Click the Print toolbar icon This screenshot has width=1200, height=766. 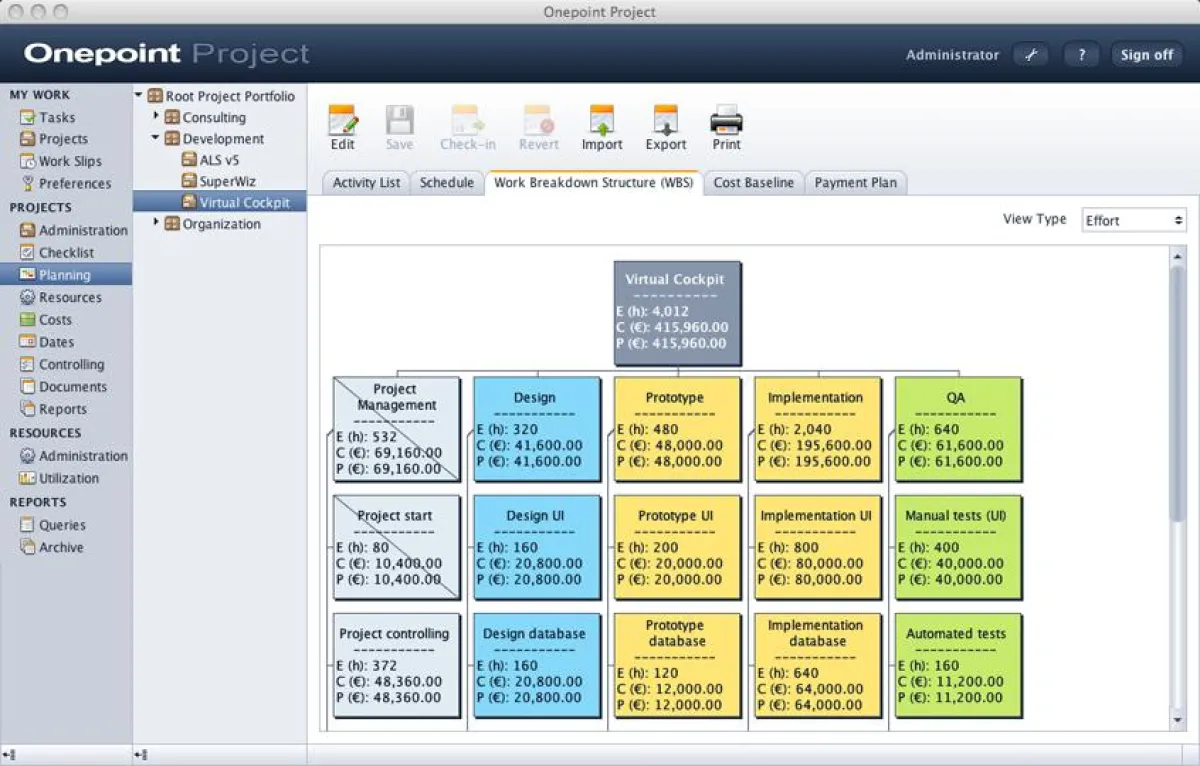tap(726, 120)
